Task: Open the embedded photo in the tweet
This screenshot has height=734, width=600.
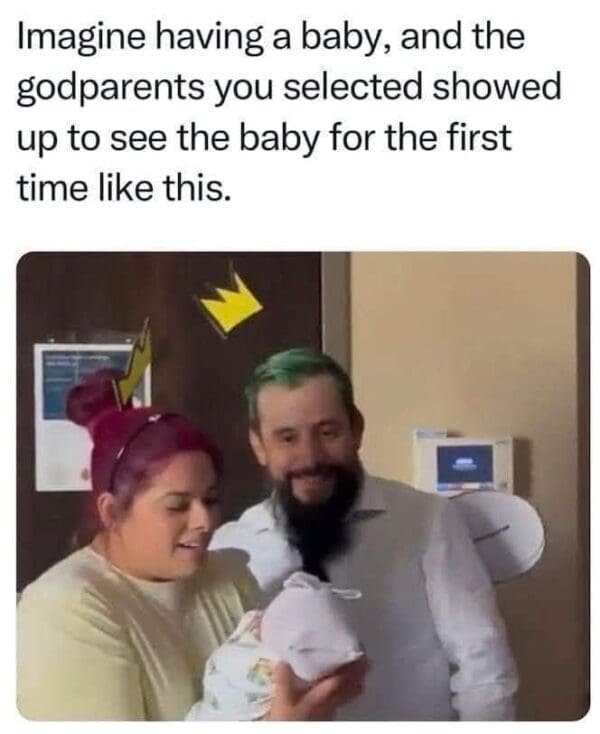Action: coord(303,486)
